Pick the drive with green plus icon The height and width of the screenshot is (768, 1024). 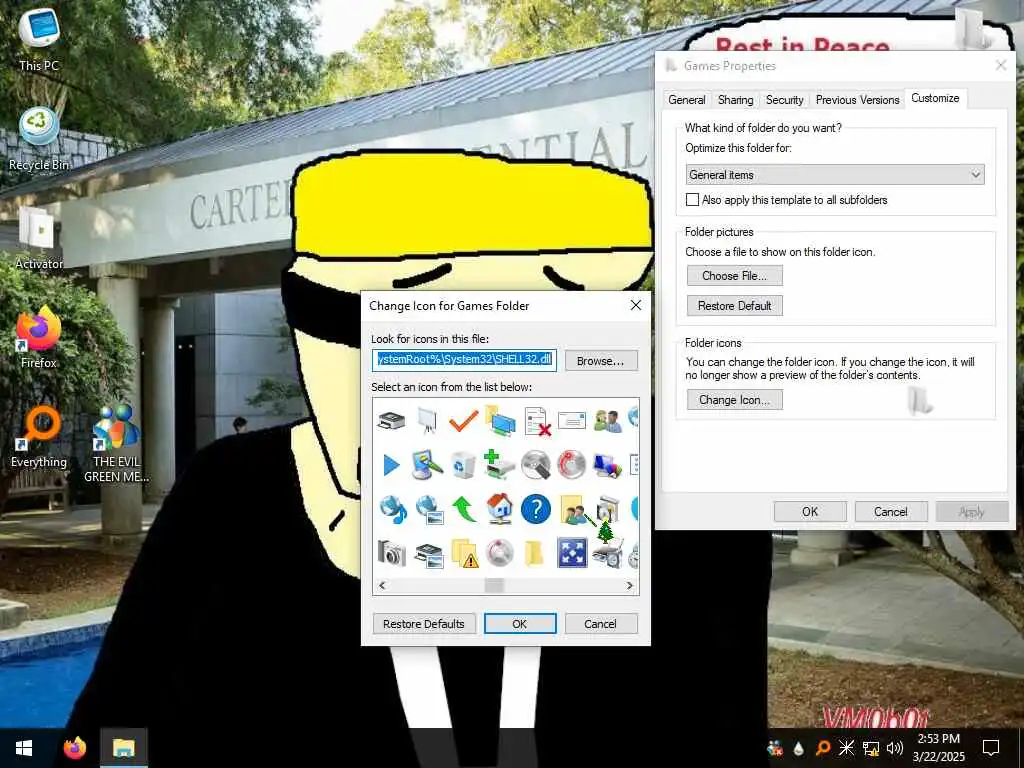coord(500,464)
